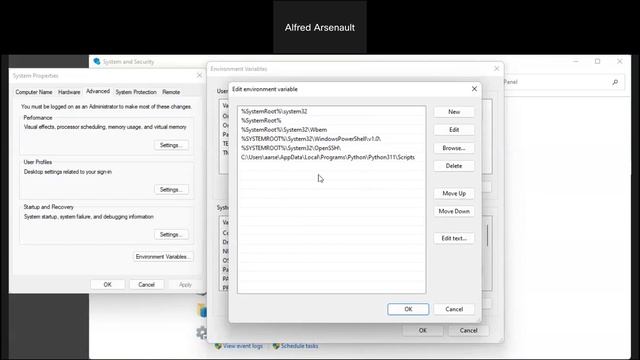Screen dimensions: 640x360
Task: Open the Schedule tasks link
Action: 300,346
